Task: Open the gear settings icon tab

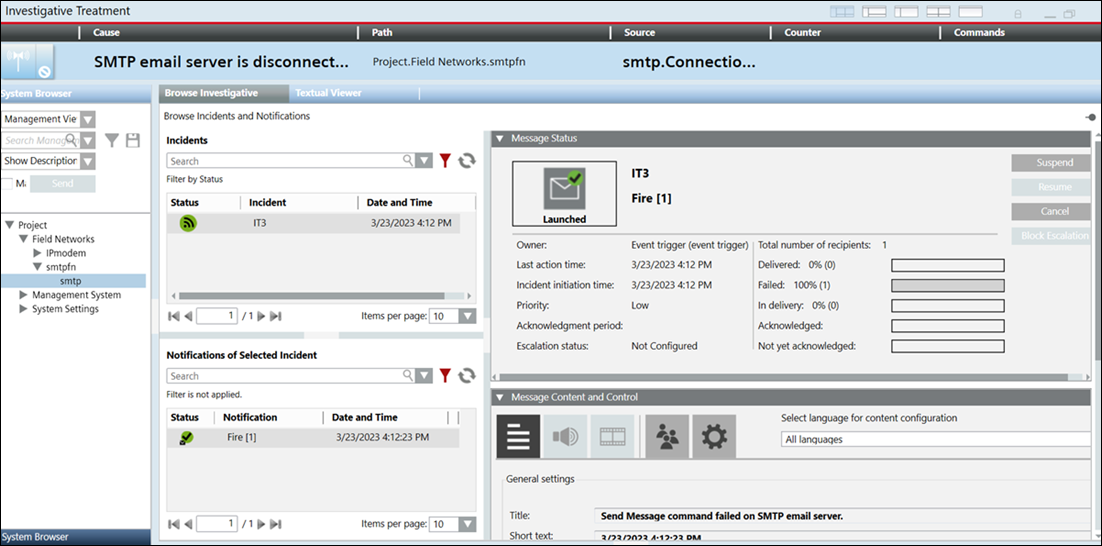Action: [x=714, y=437]
